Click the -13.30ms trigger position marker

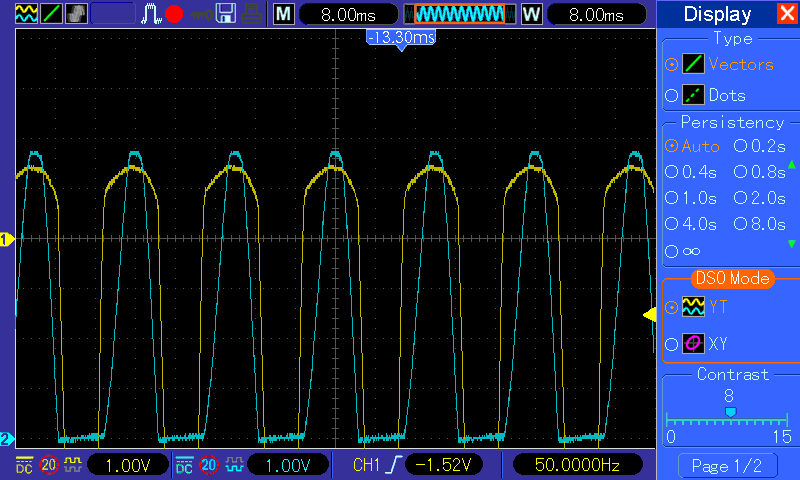pyautogui.click(x=401, y=37)
